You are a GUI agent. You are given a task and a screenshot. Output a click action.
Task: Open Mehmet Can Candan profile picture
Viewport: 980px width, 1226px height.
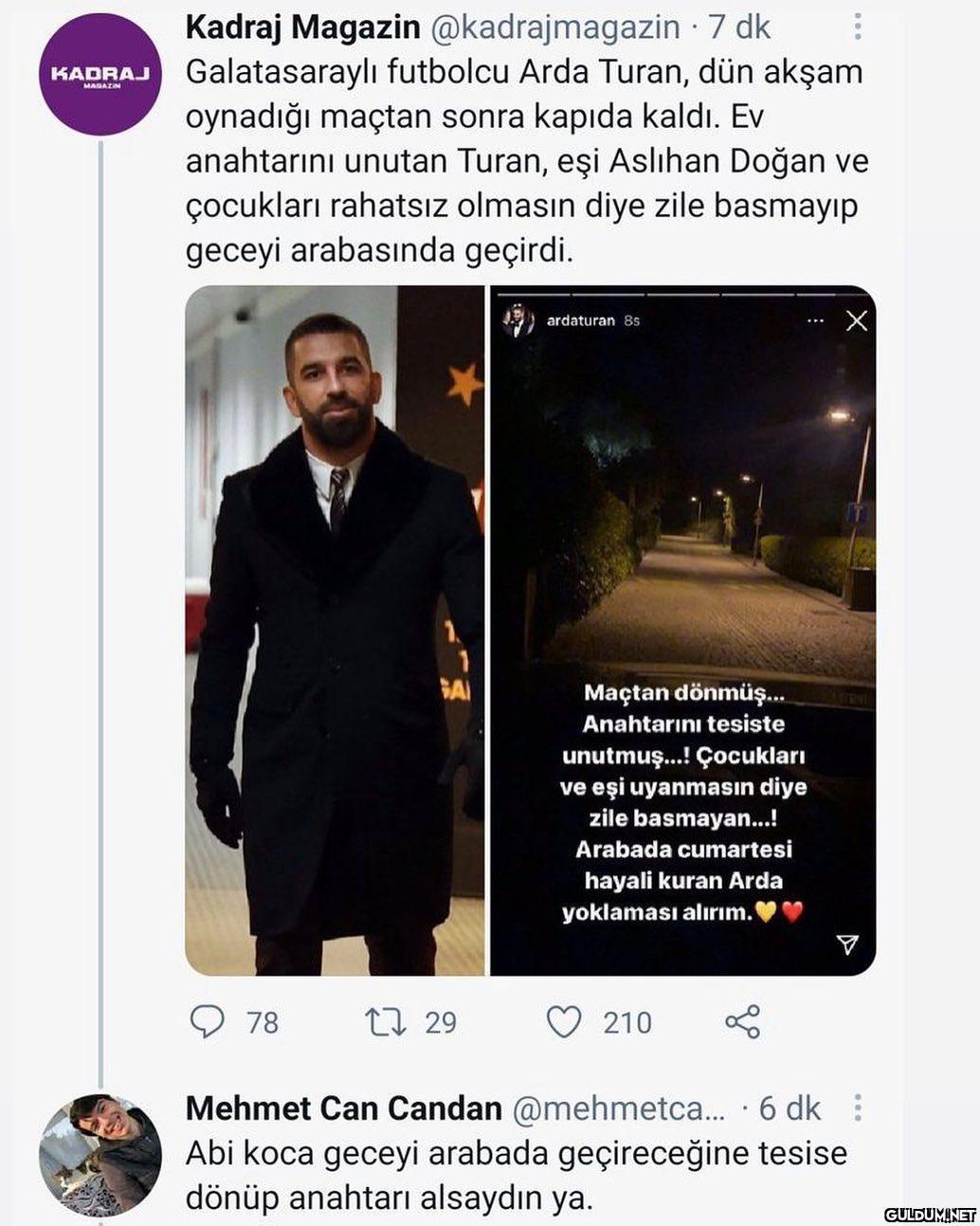pyautogui.click(x=100, y=1155)
